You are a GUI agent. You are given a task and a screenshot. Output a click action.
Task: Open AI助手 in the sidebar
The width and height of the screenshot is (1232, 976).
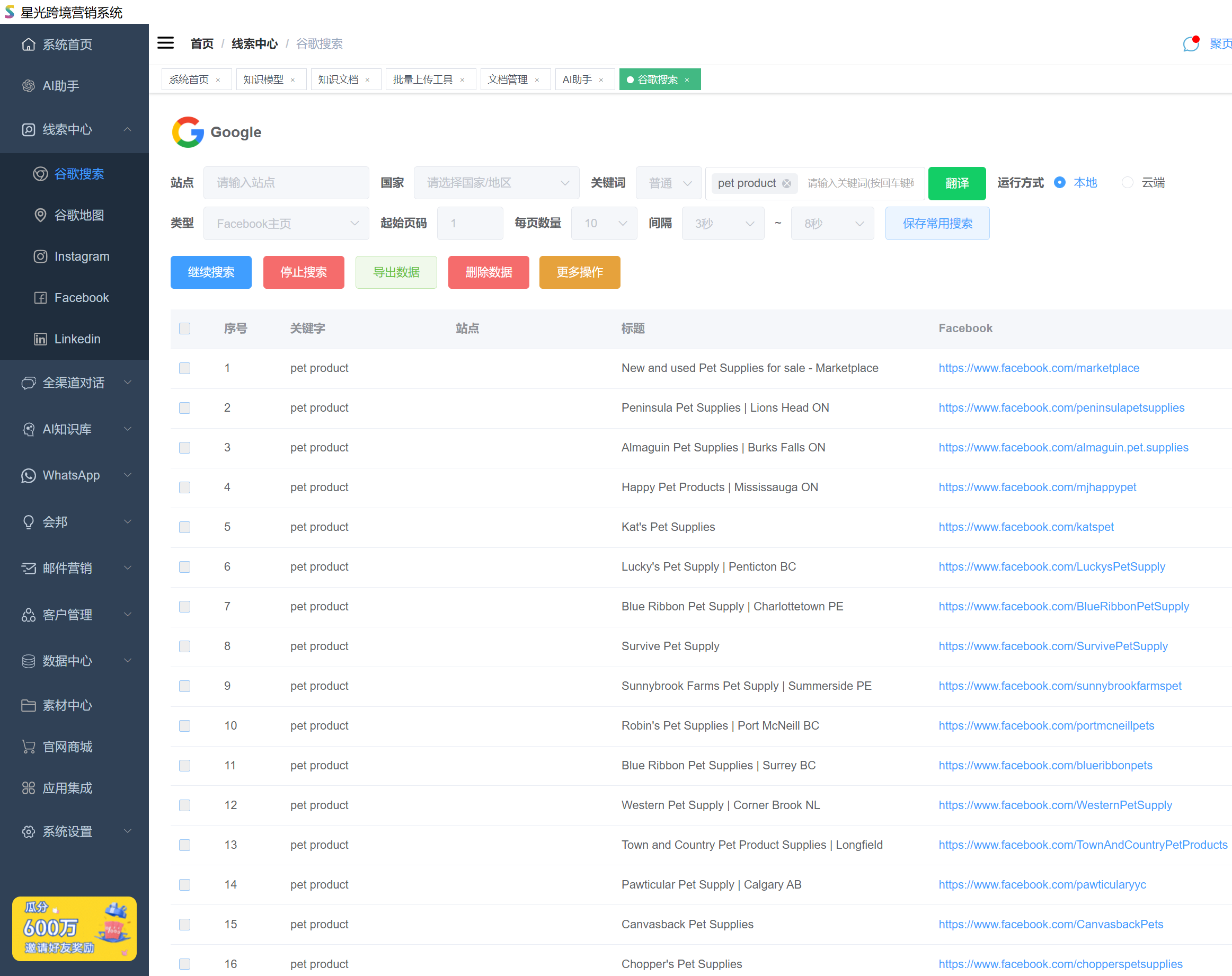tap(60, 86)
